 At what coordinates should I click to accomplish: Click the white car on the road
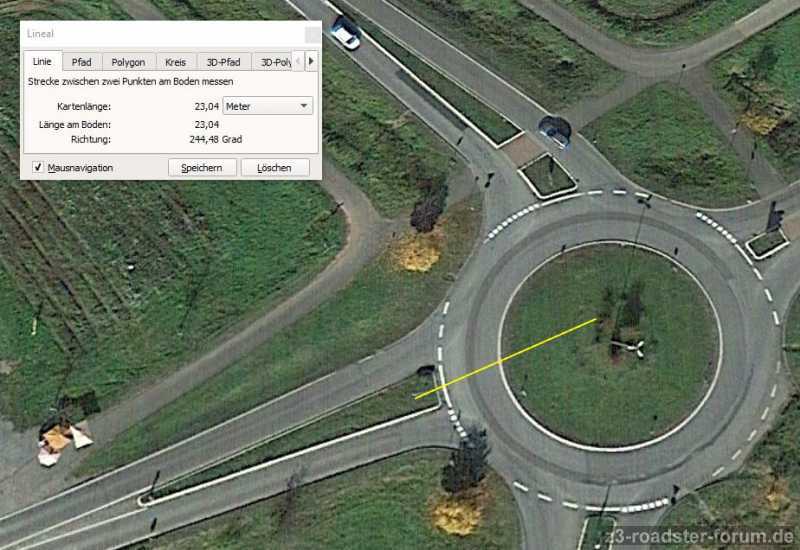345,33
